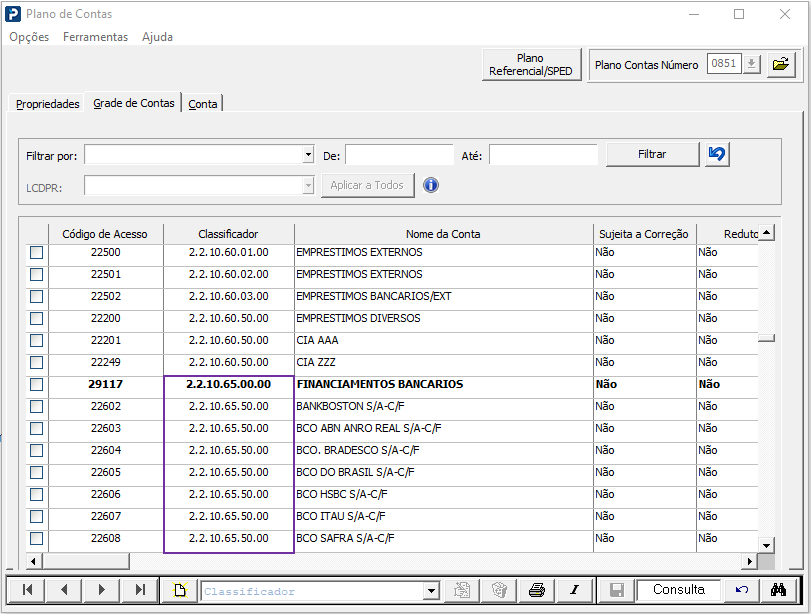The width and height of the screenshot is (811, 614).
Task: Select the checkbox for account 22502
Action: tap(36, 296)
